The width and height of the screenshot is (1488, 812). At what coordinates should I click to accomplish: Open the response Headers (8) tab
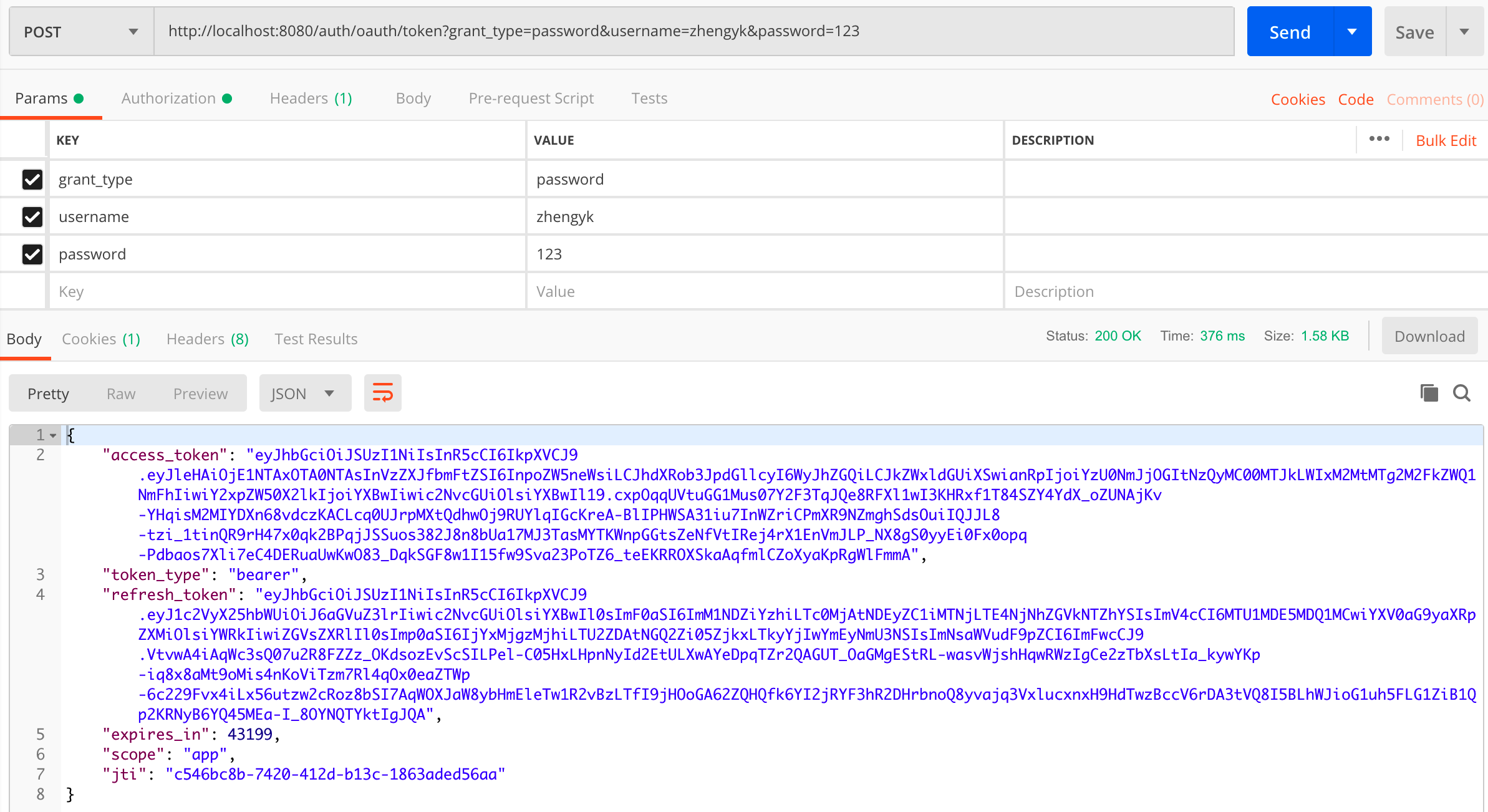[x=207, y=339]
